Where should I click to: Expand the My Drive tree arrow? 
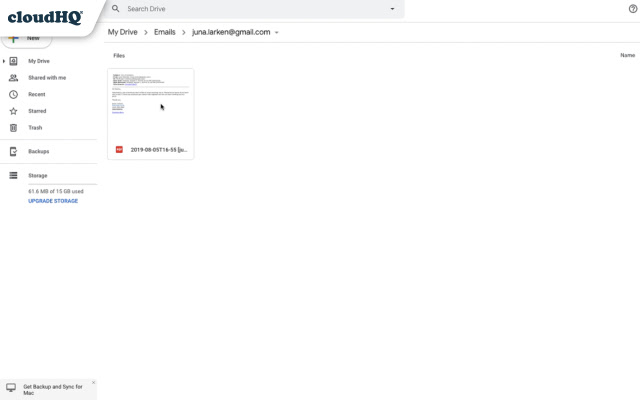point(4,61)
